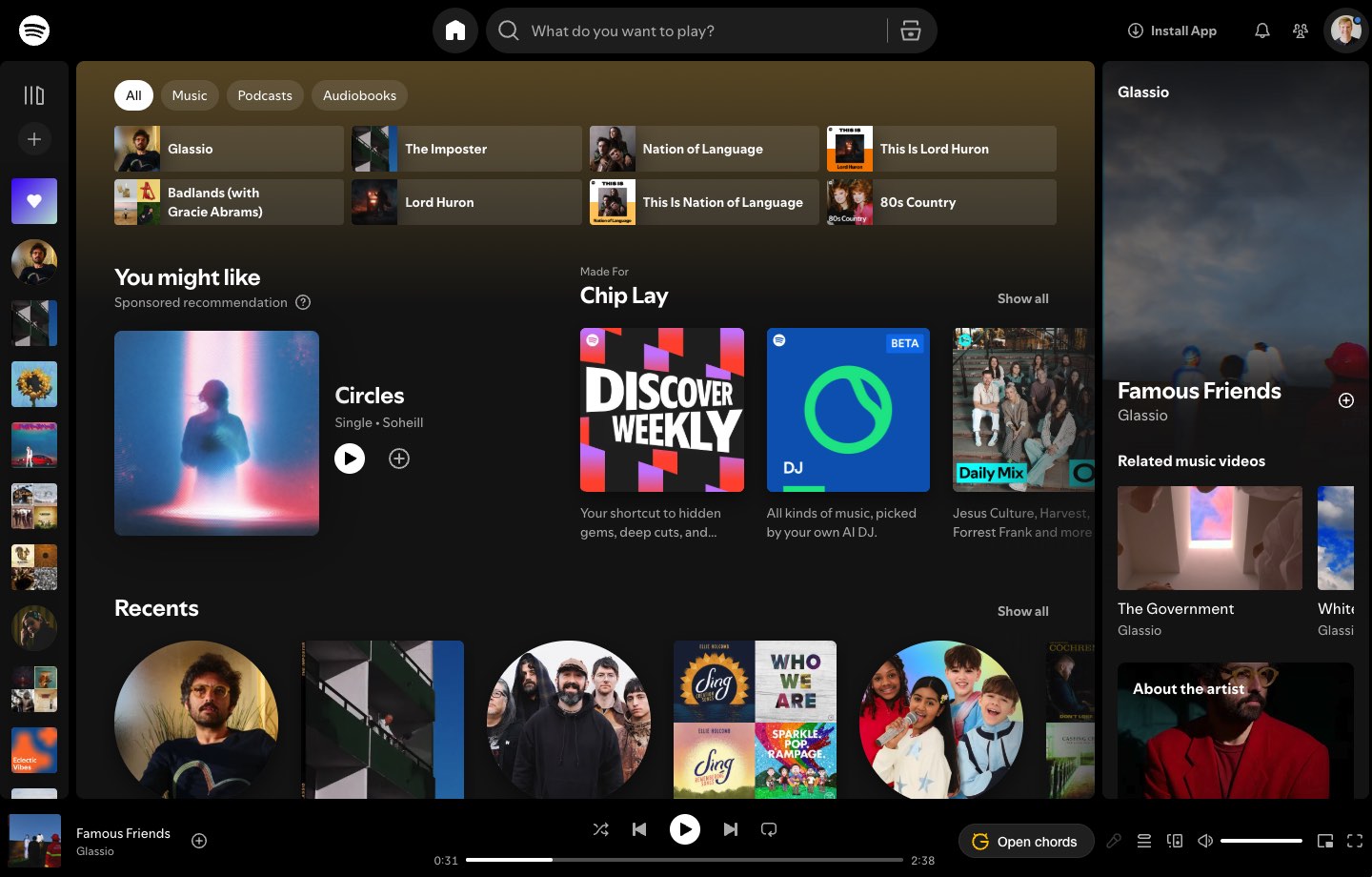This screenshot has width=1372, height=877.
Task: Open This Is Nation of Language tile
Action: click(x=704, y=202)
